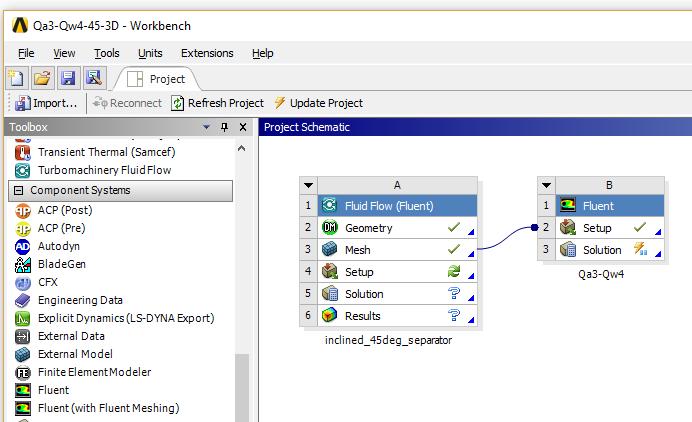
Task: Click the Save As toolbar icon
Action: [94, 79]
